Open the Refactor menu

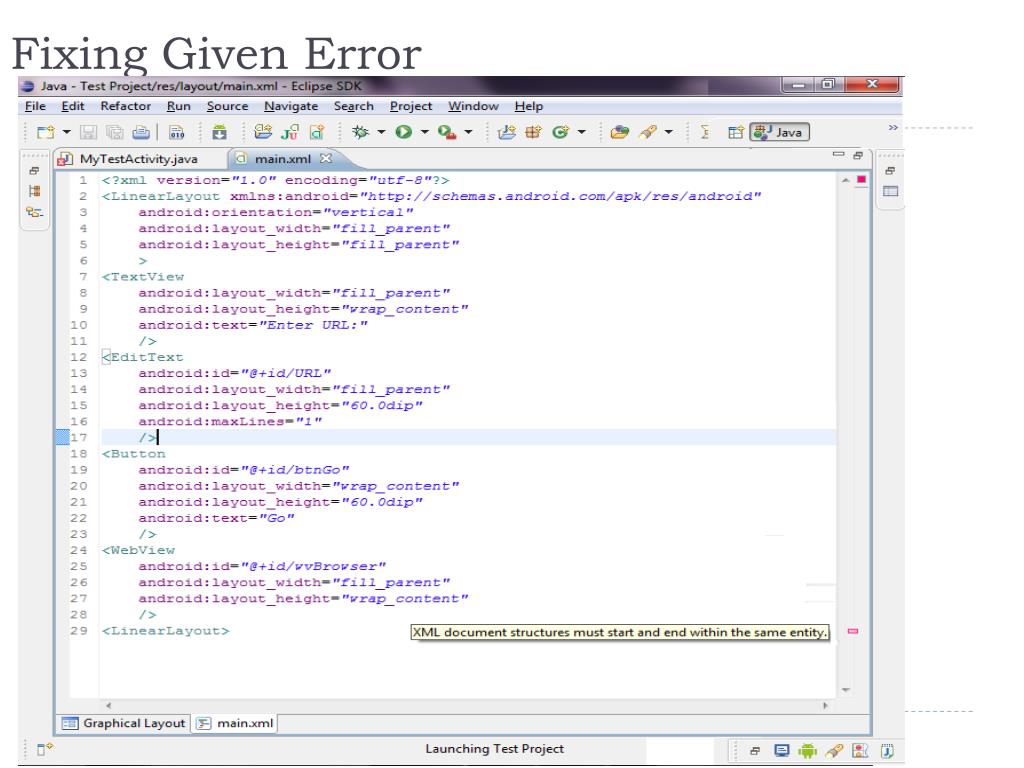pos(125,106)
